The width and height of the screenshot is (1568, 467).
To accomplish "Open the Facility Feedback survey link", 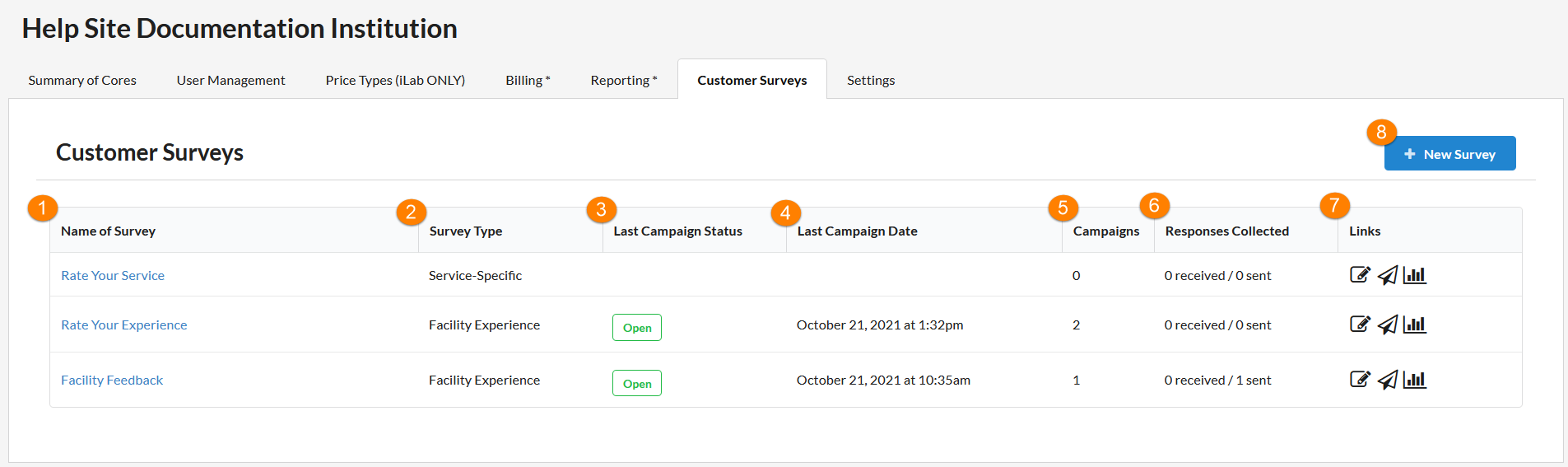I will [x=112, y=380].
